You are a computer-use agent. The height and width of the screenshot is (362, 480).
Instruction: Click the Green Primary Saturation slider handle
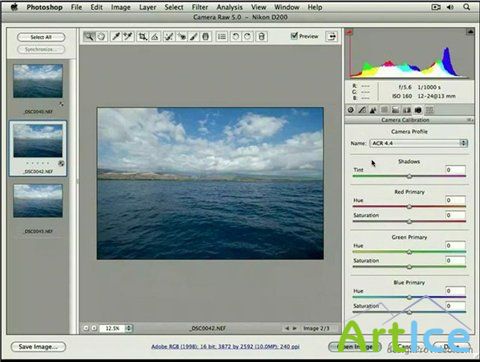pyautogui.click(x=409, y=267)
